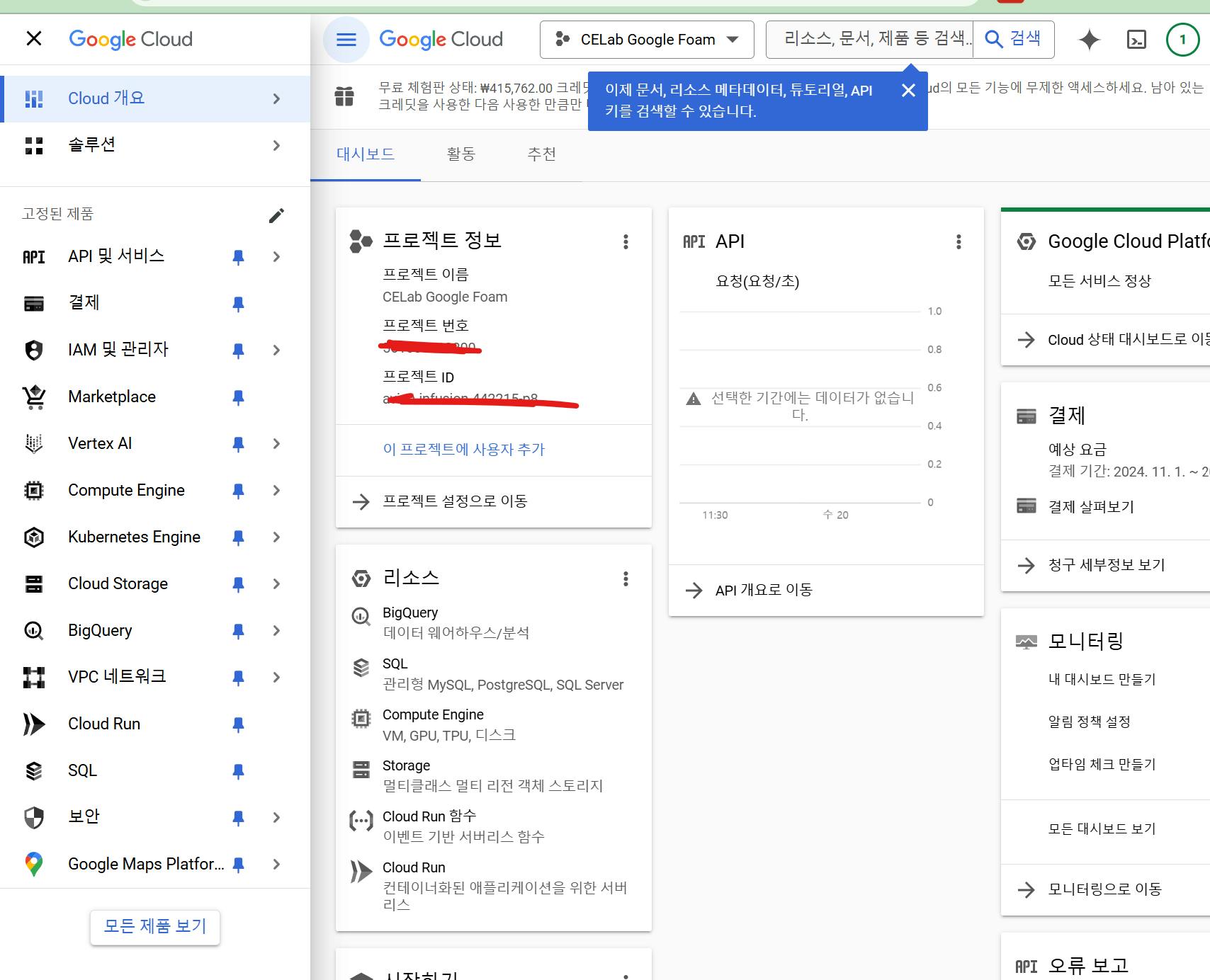Viewport: 1210px width, 980px height.
Task: Switch to the 추천 tab
Action: (x=542, y=154)
